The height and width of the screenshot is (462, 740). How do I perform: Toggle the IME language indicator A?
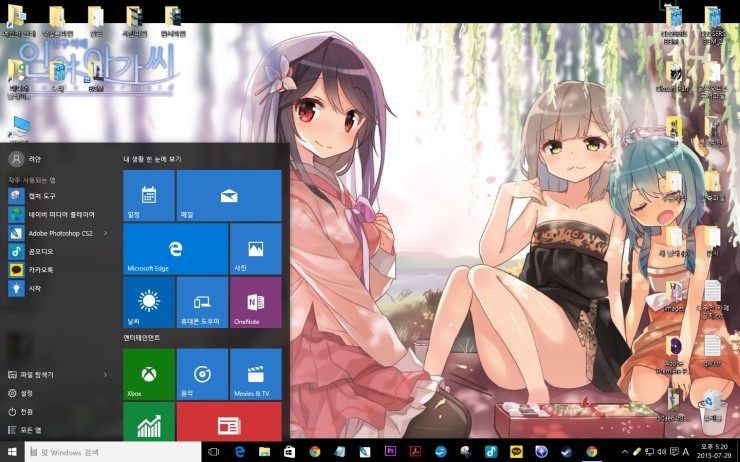coord(686,452)
